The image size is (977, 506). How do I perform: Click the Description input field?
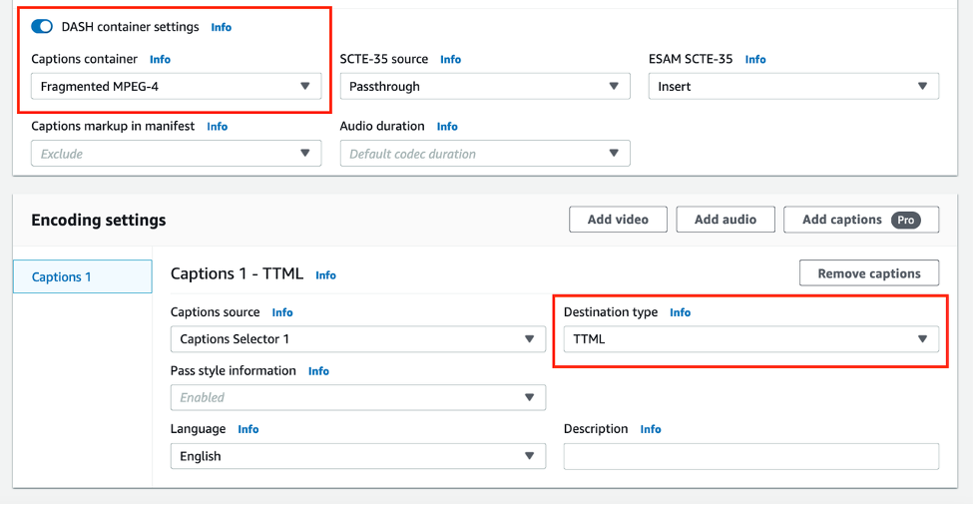coord(751,456)
